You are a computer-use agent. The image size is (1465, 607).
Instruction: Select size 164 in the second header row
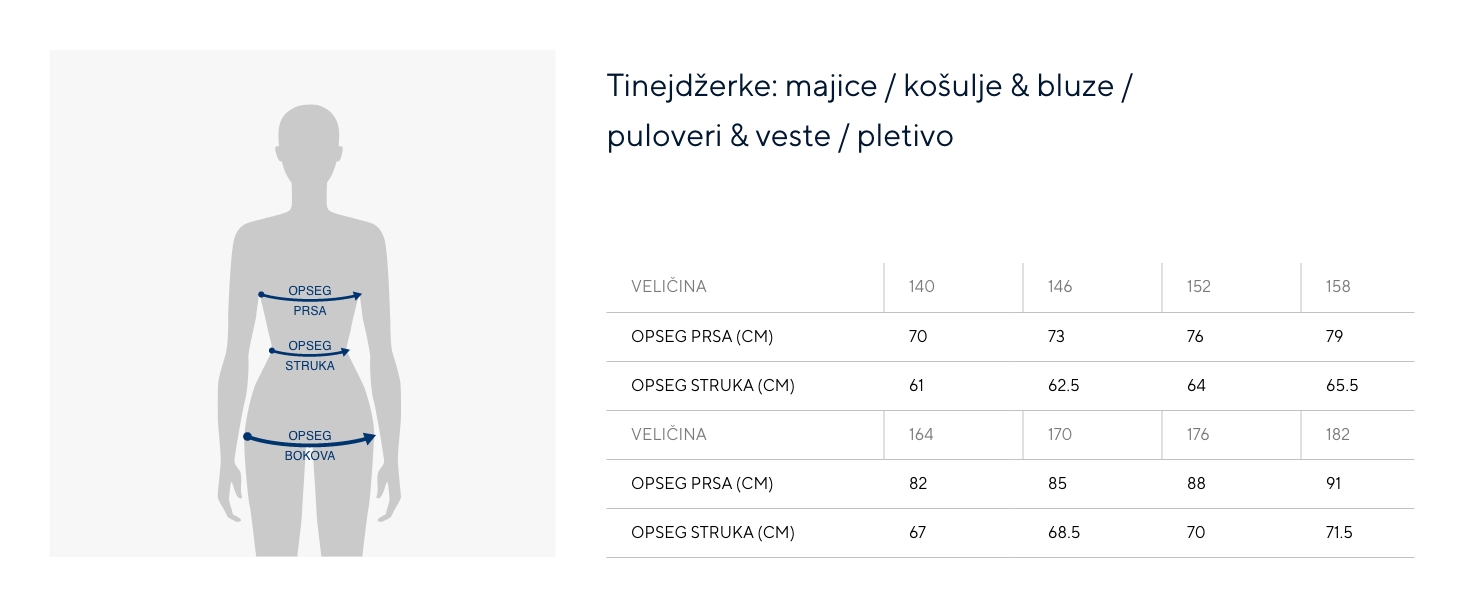[921, 434]
